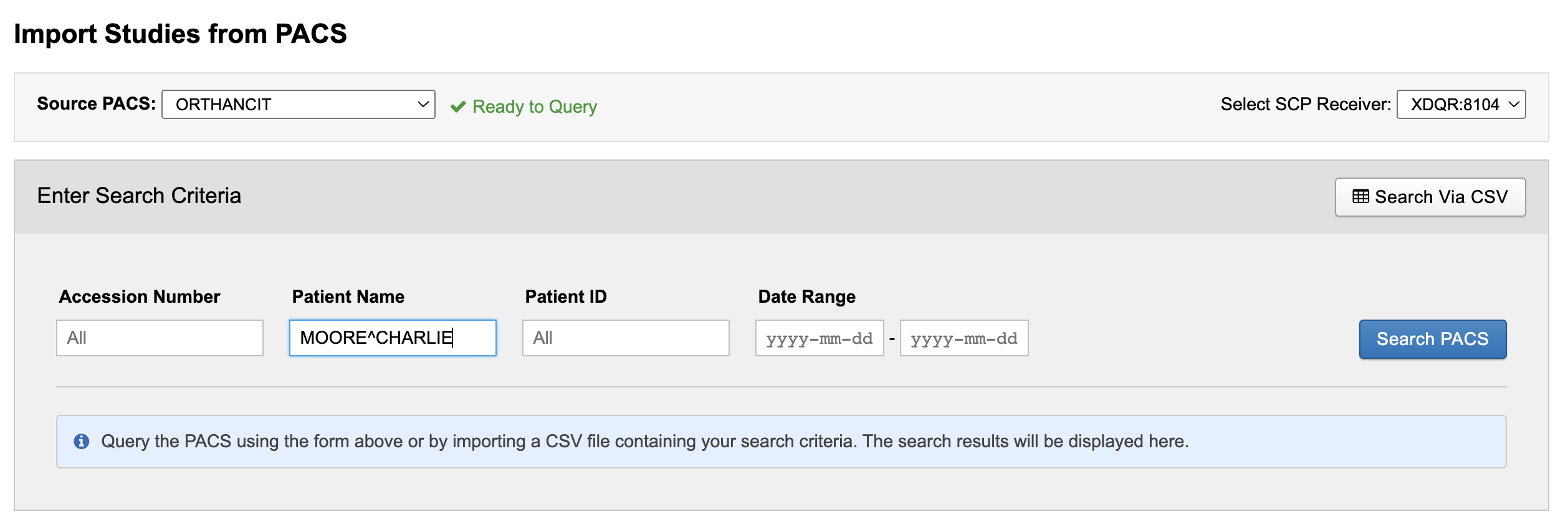Click the Source PACS label
The image size is (1568, 532).
[x=96, y=103]
